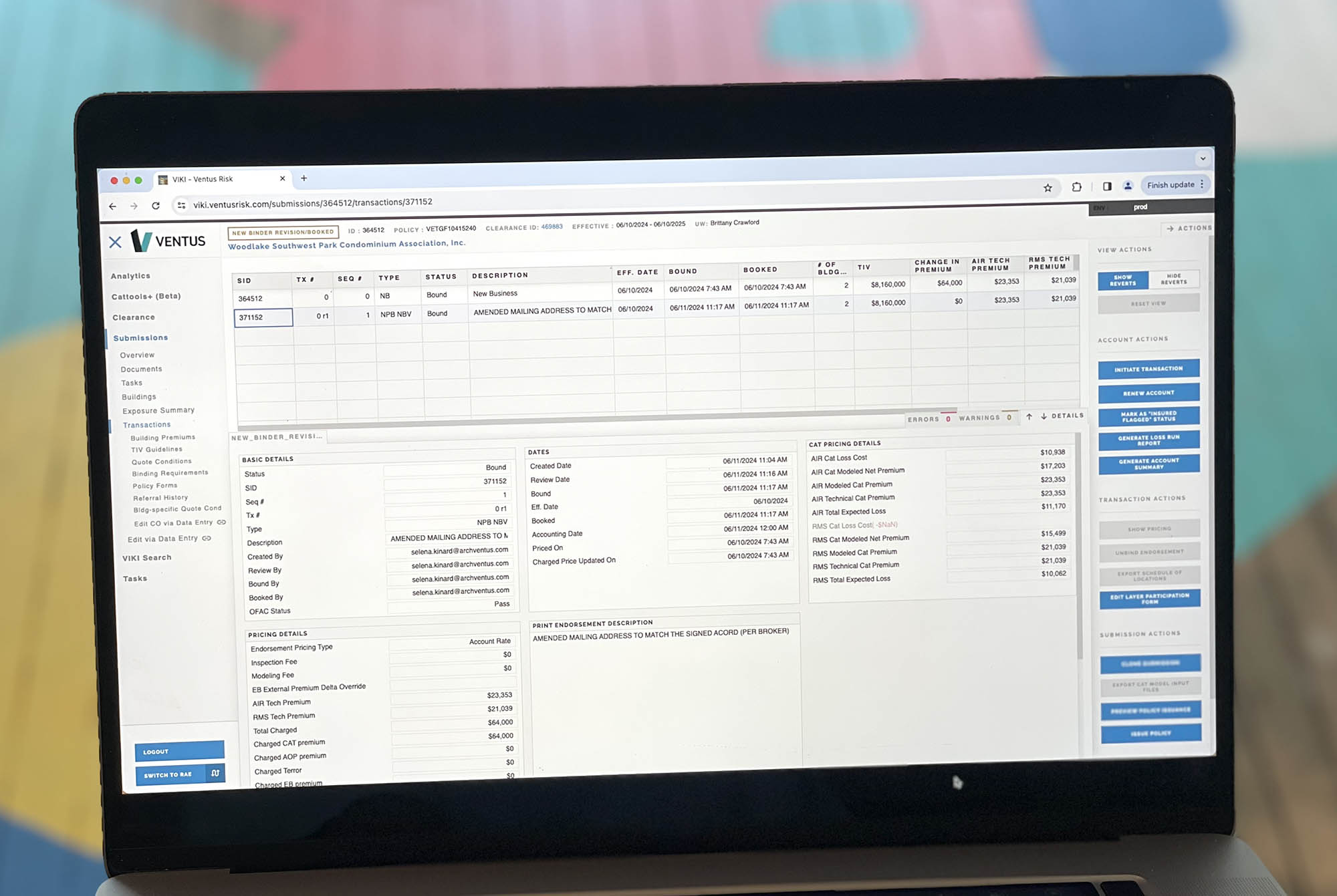The width and height of the screenshot is (1337, 896).
Task: Click Mark as Insured Flagged Status
Action: [1149, 416]
